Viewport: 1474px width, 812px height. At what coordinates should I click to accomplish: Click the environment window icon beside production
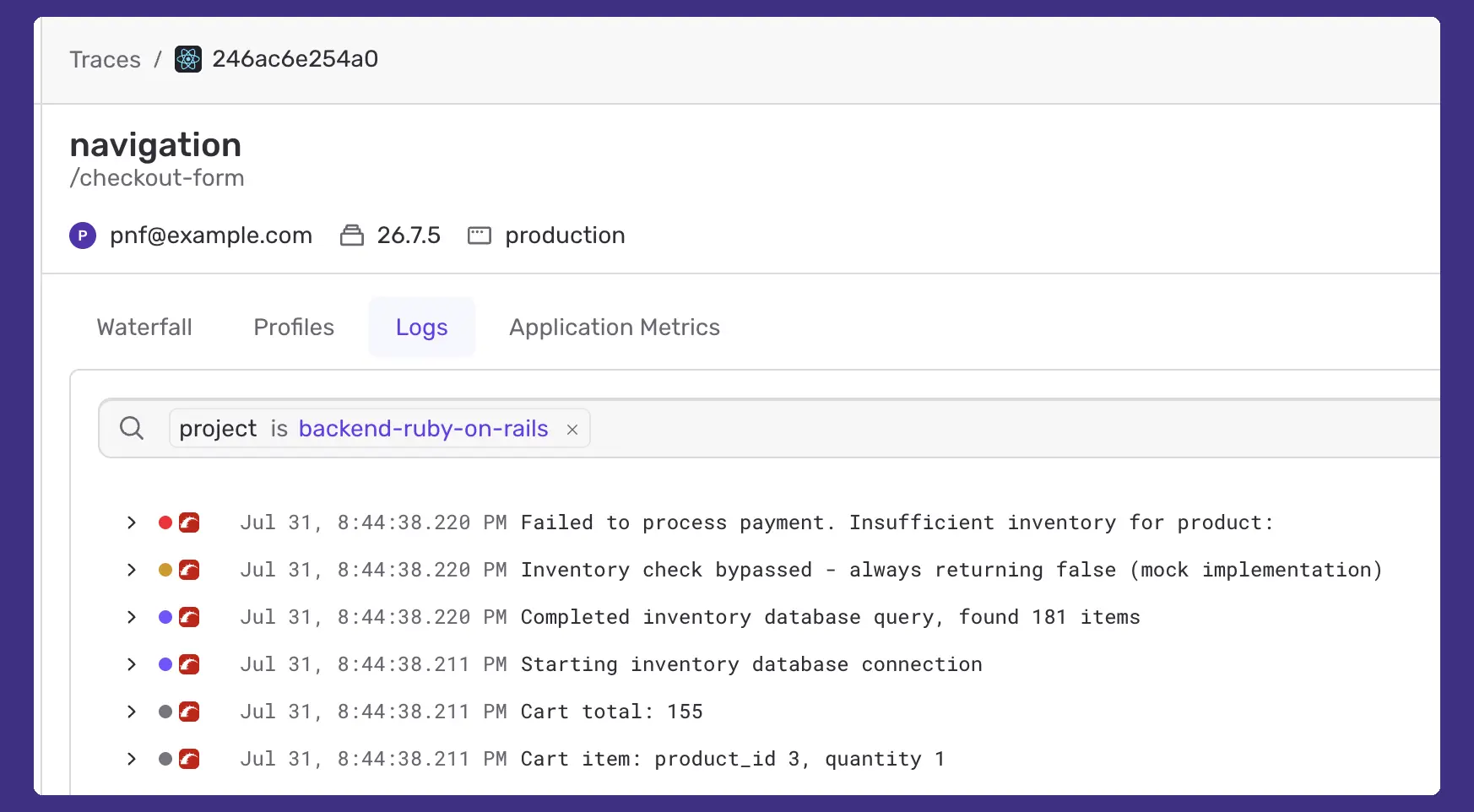480,235
